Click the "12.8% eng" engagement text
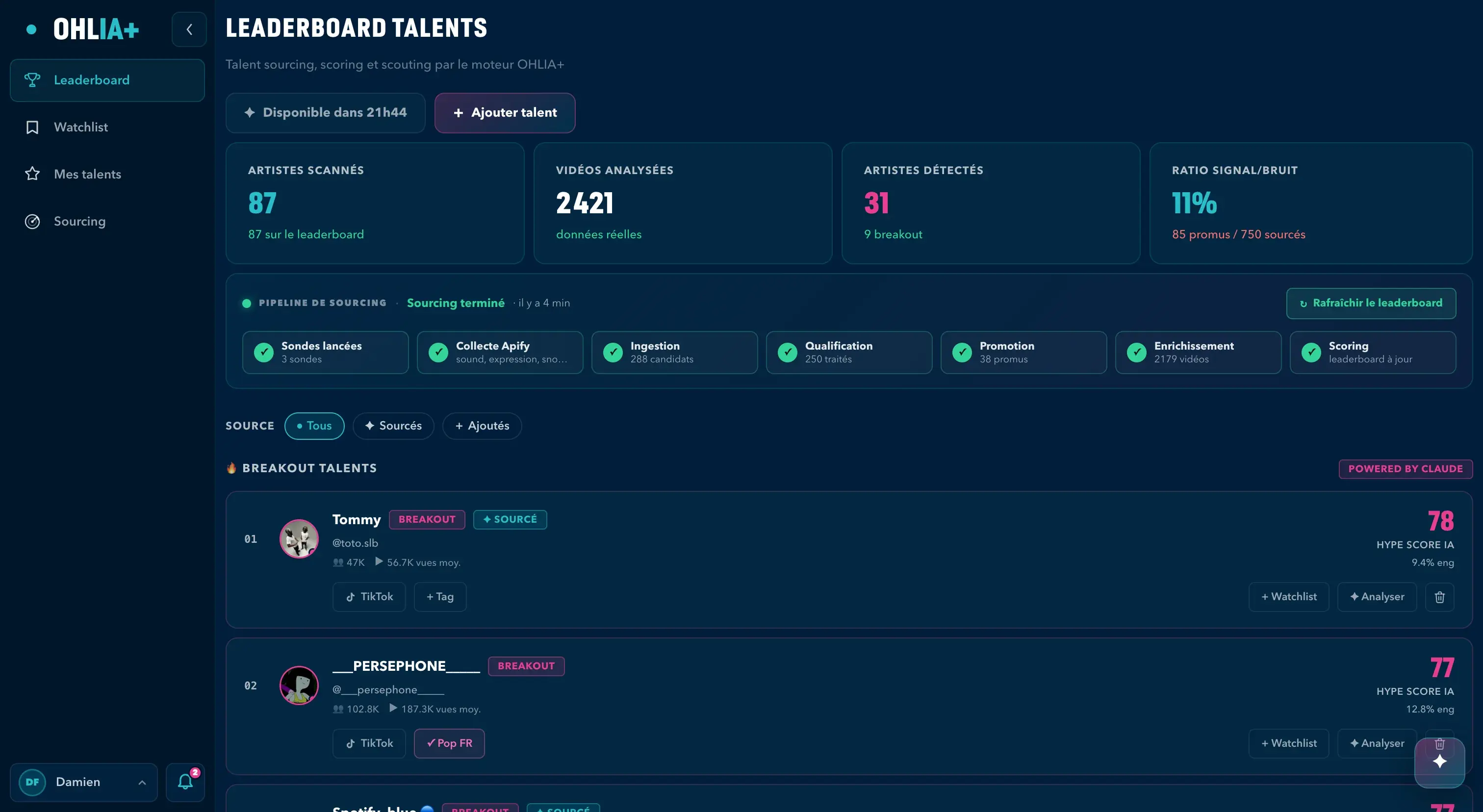The width and height of the screenshot is (1483, 812). coord(1430,710)
